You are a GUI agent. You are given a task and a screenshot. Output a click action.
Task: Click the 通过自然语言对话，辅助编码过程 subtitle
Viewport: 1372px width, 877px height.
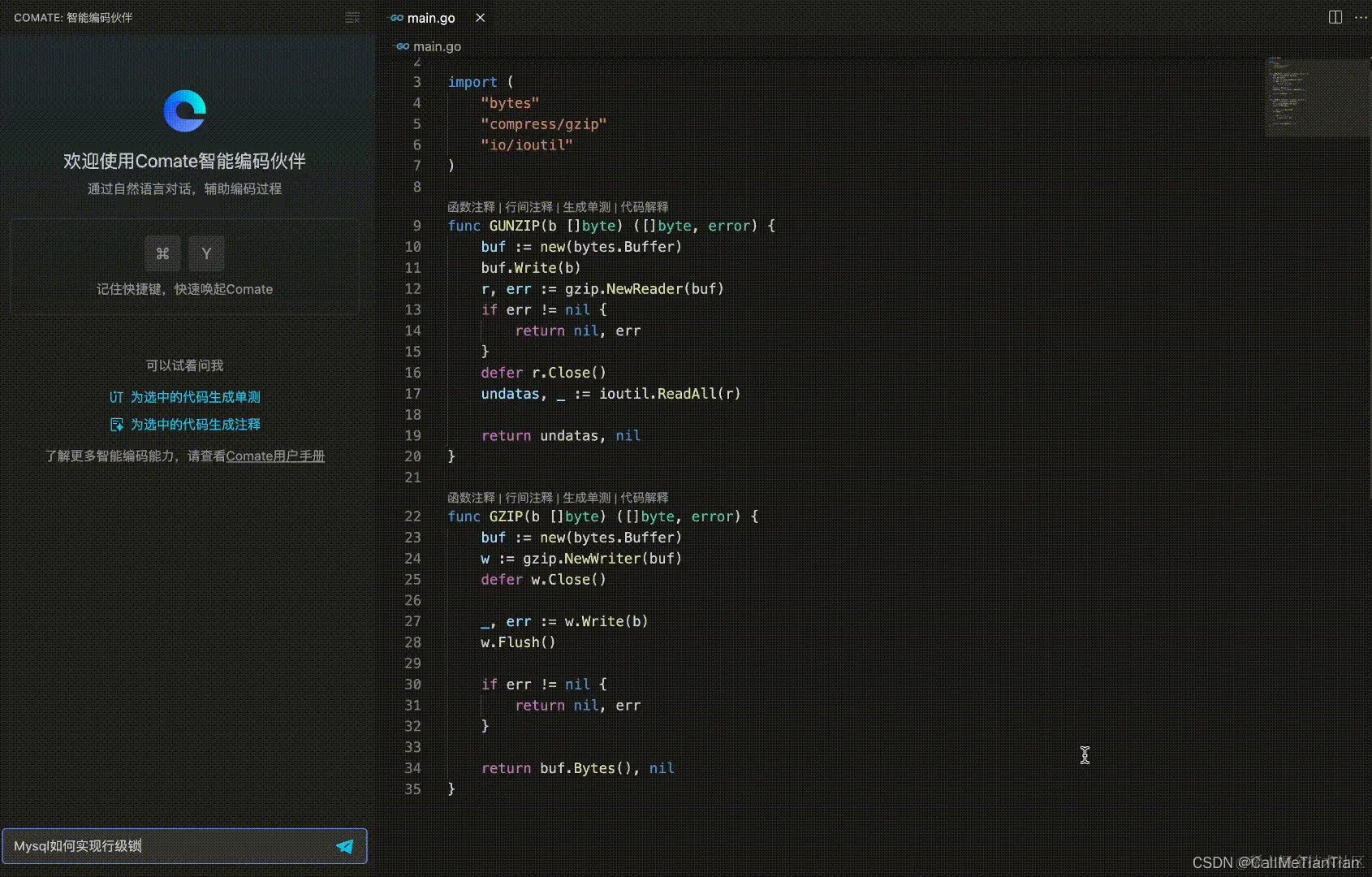click(x=185, y=188)
